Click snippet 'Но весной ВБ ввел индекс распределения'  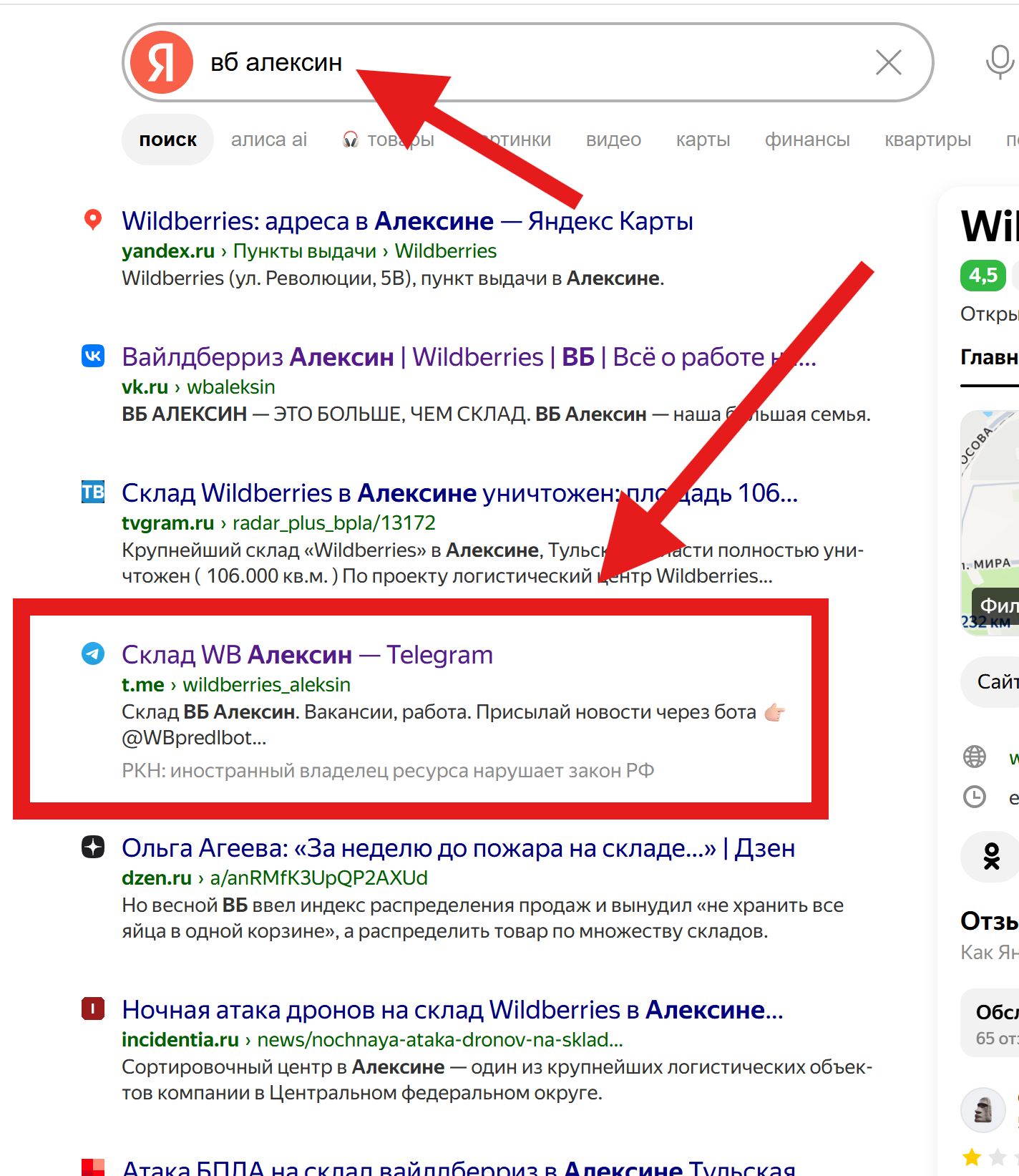(x=482, y=918)
